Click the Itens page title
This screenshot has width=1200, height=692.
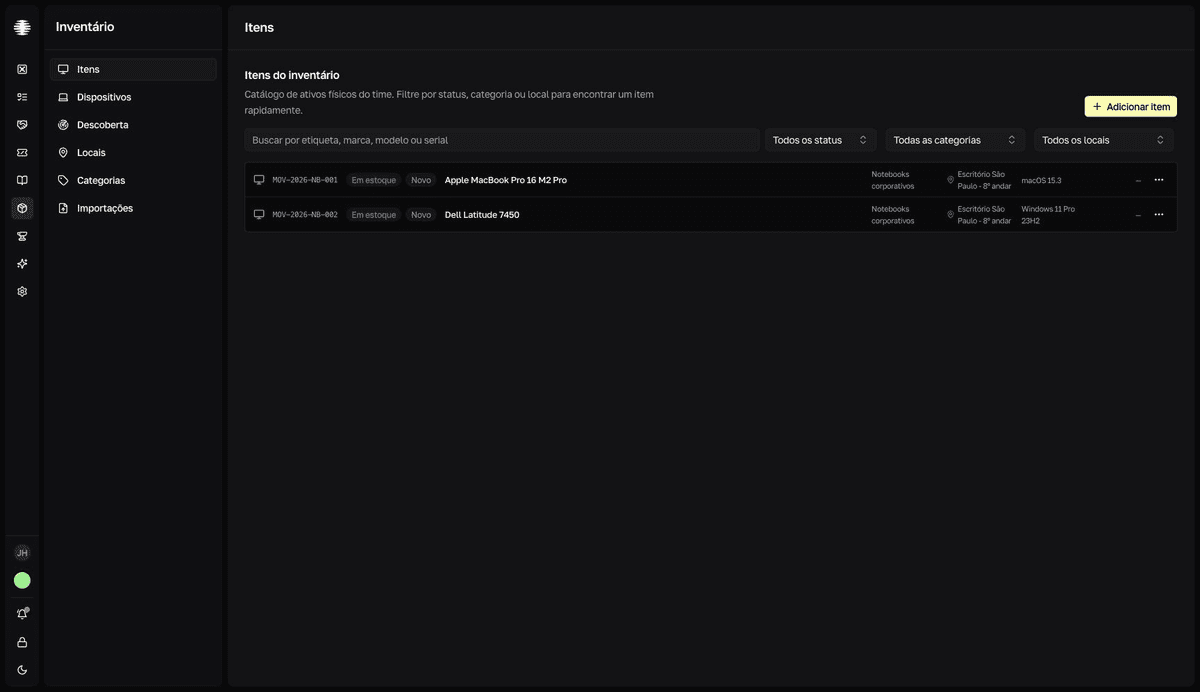[259, 28]
